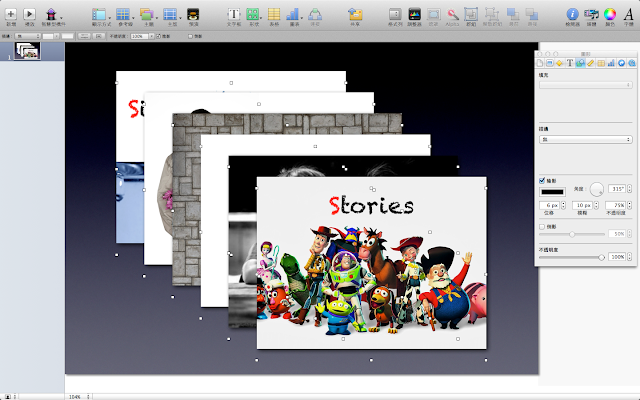Insert a Text Box from the toolbar
Viewport: 640px width, 400px height.
point(234,14)
